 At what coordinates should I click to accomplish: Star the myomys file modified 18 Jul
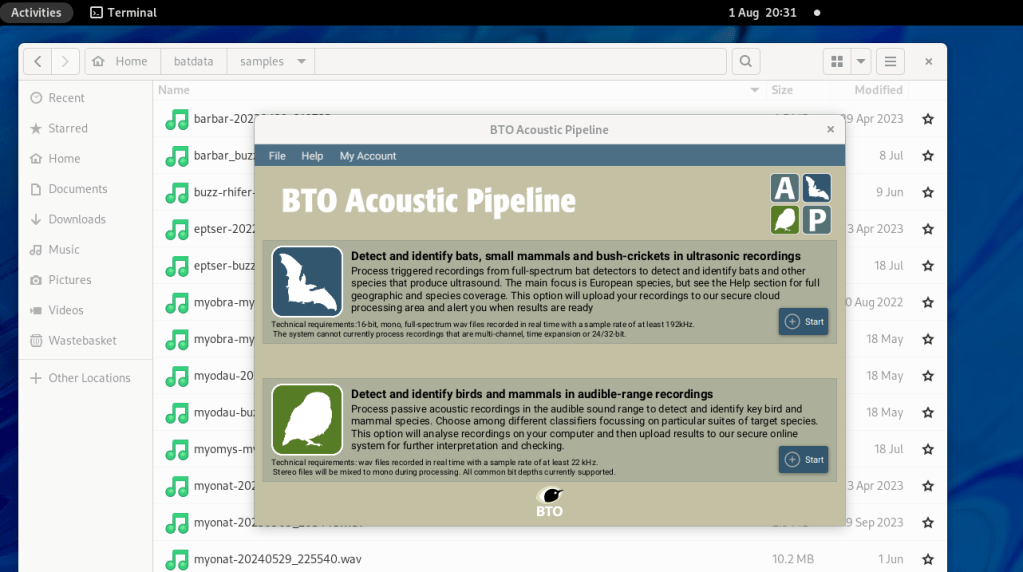(928, 449)
